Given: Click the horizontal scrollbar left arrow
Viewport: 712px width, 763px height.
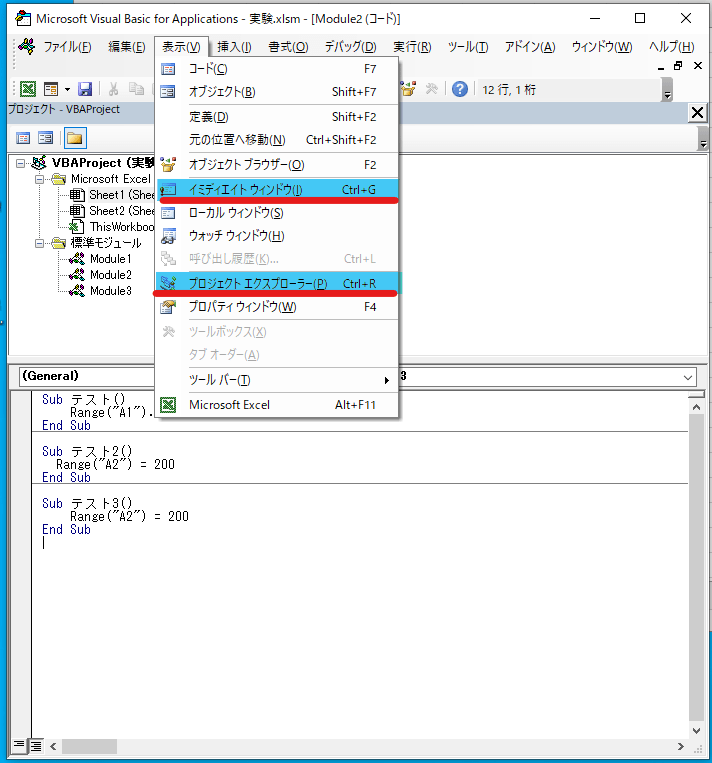Looking at the screenshot, I should coord(53,746).
